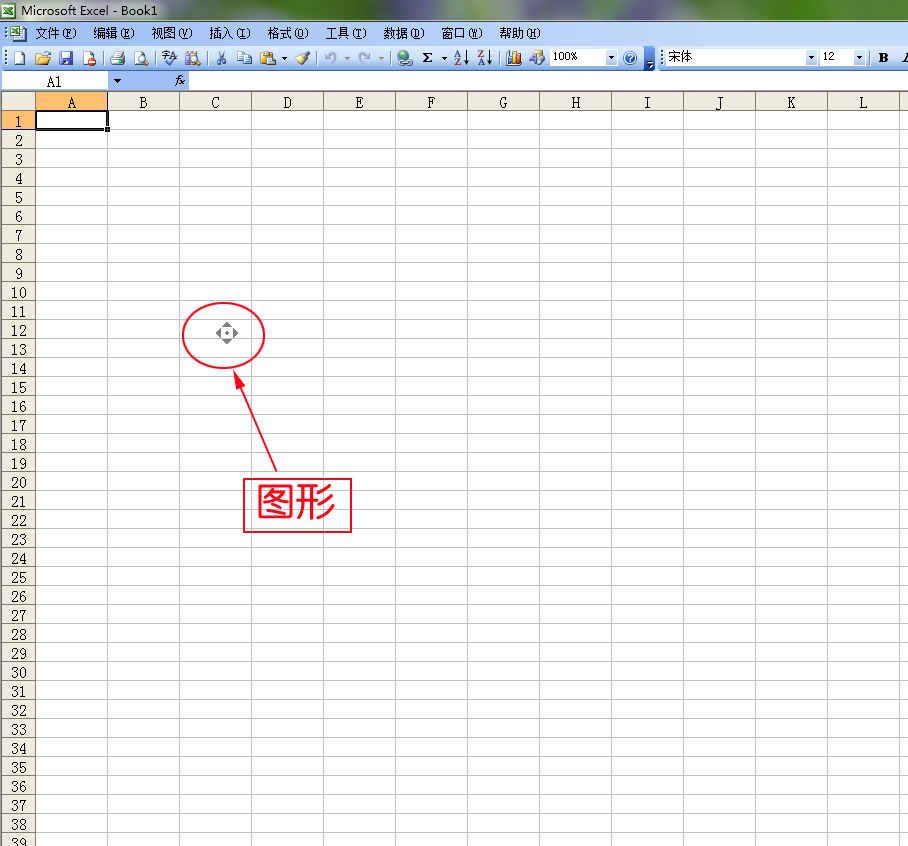908x846 pixels.
Task: Open the font name dropdown showing 宋体
Action: pyautogui.click(x=812, y=57)
